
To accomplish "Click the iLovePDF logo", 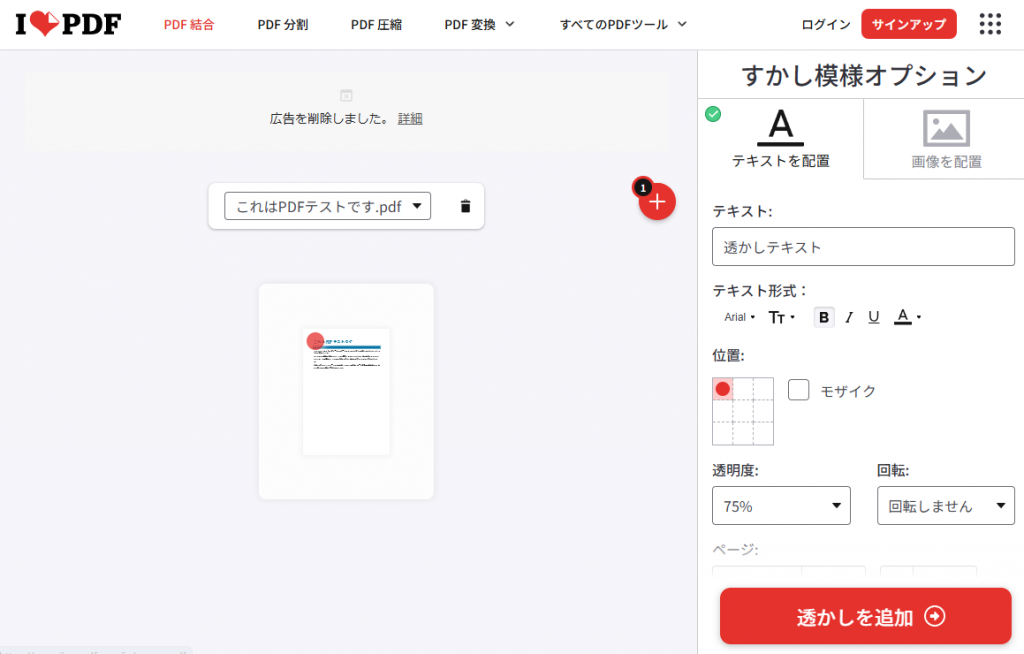I will 68,24.
